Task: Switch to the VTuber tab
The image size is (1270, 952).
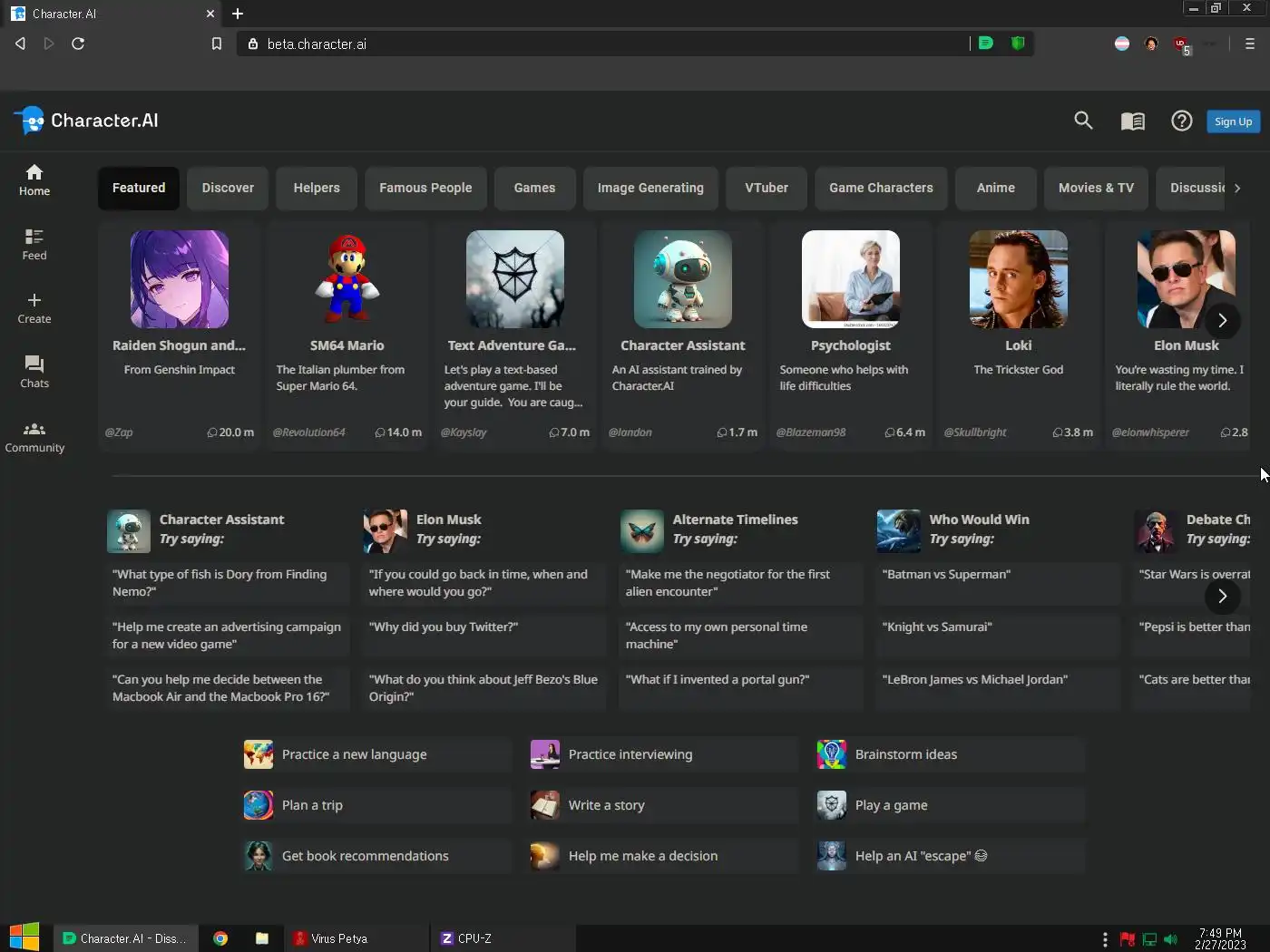Action: pyautogui.click(x=767, y=188)
